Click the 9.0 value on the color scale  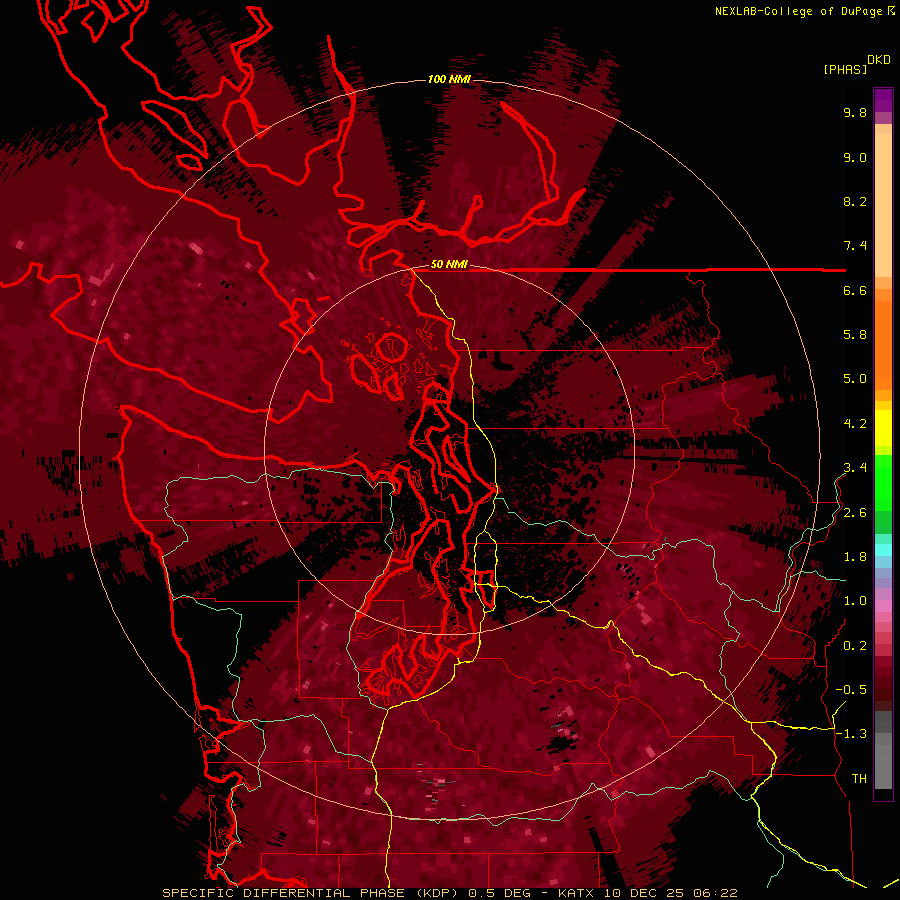tap(855, 157)
